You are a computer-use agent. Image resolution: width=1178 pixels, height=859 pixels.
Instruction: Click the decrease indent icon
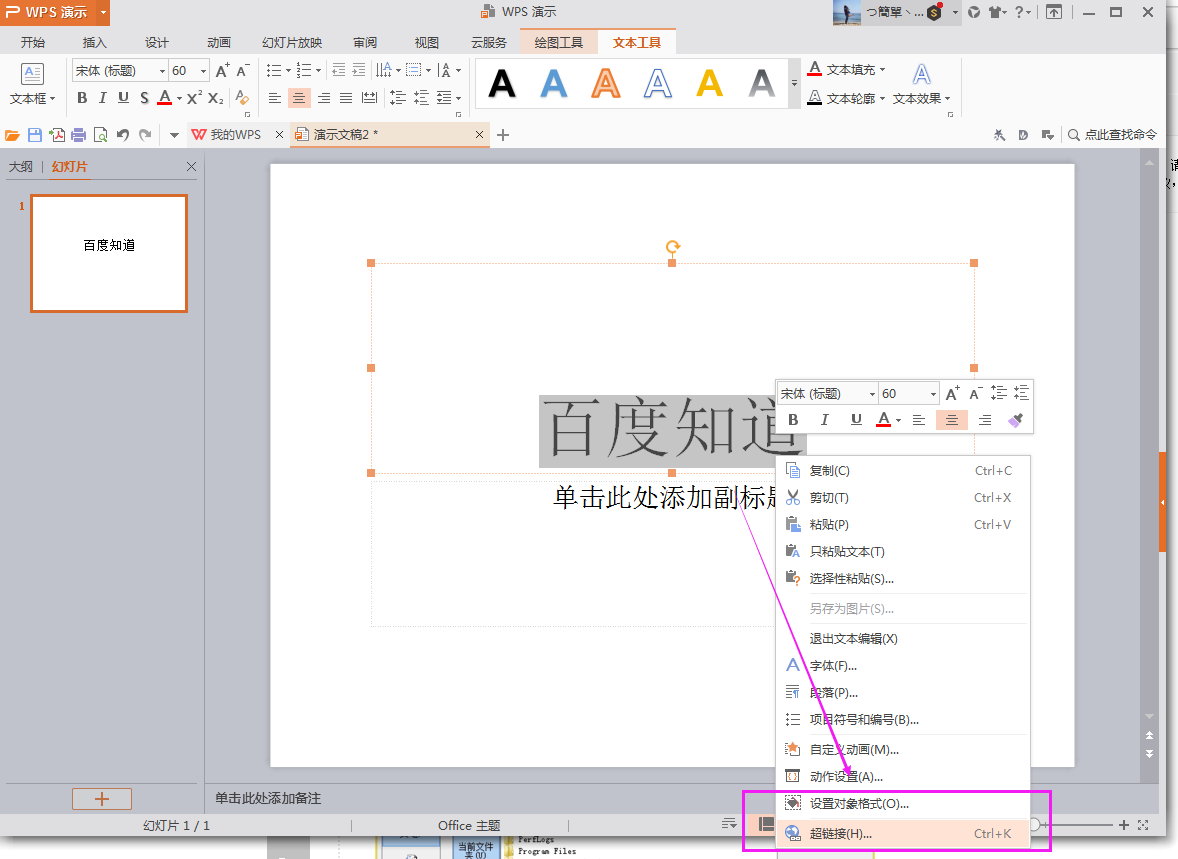pyautogui.click(x=339, y=70)
